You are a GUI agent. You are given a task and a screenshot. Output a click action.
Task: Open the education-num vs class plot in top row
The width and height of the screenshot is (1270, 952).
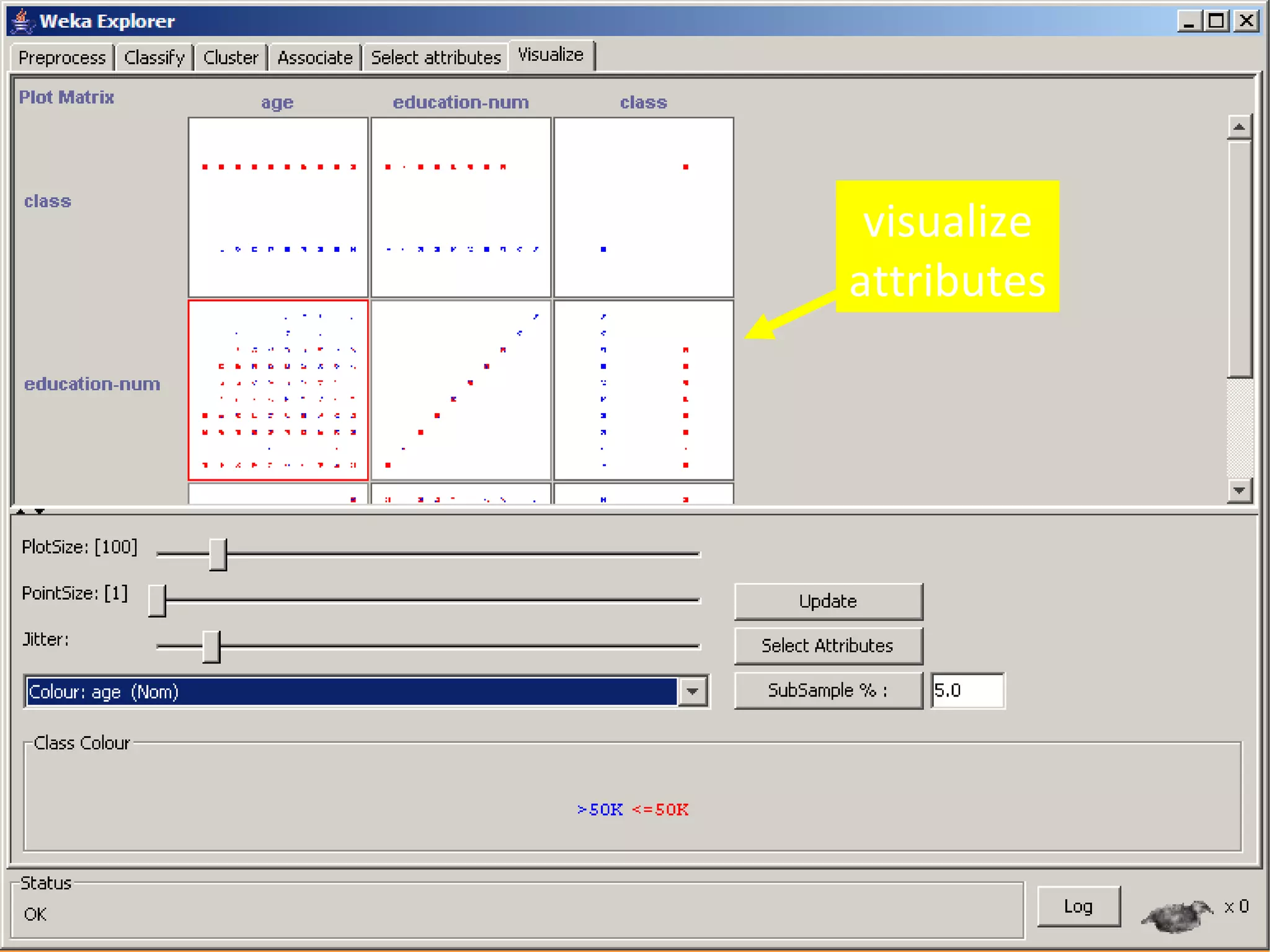pos(461,207)
